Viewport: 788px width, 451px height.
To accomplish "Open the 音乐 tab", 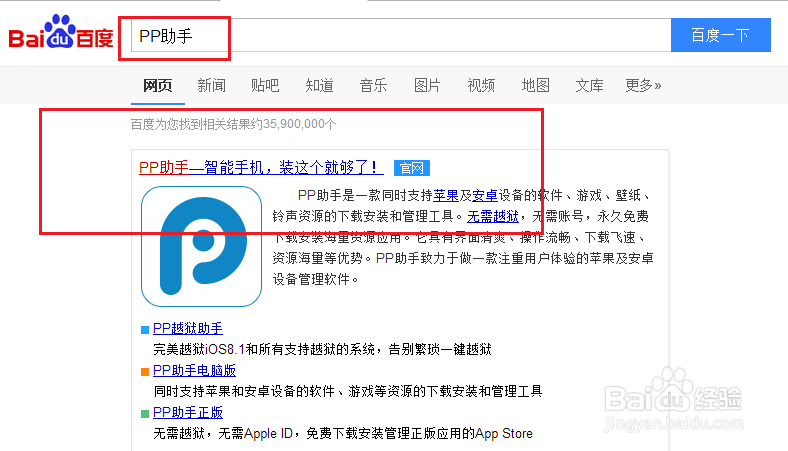I will coord(373,85).
